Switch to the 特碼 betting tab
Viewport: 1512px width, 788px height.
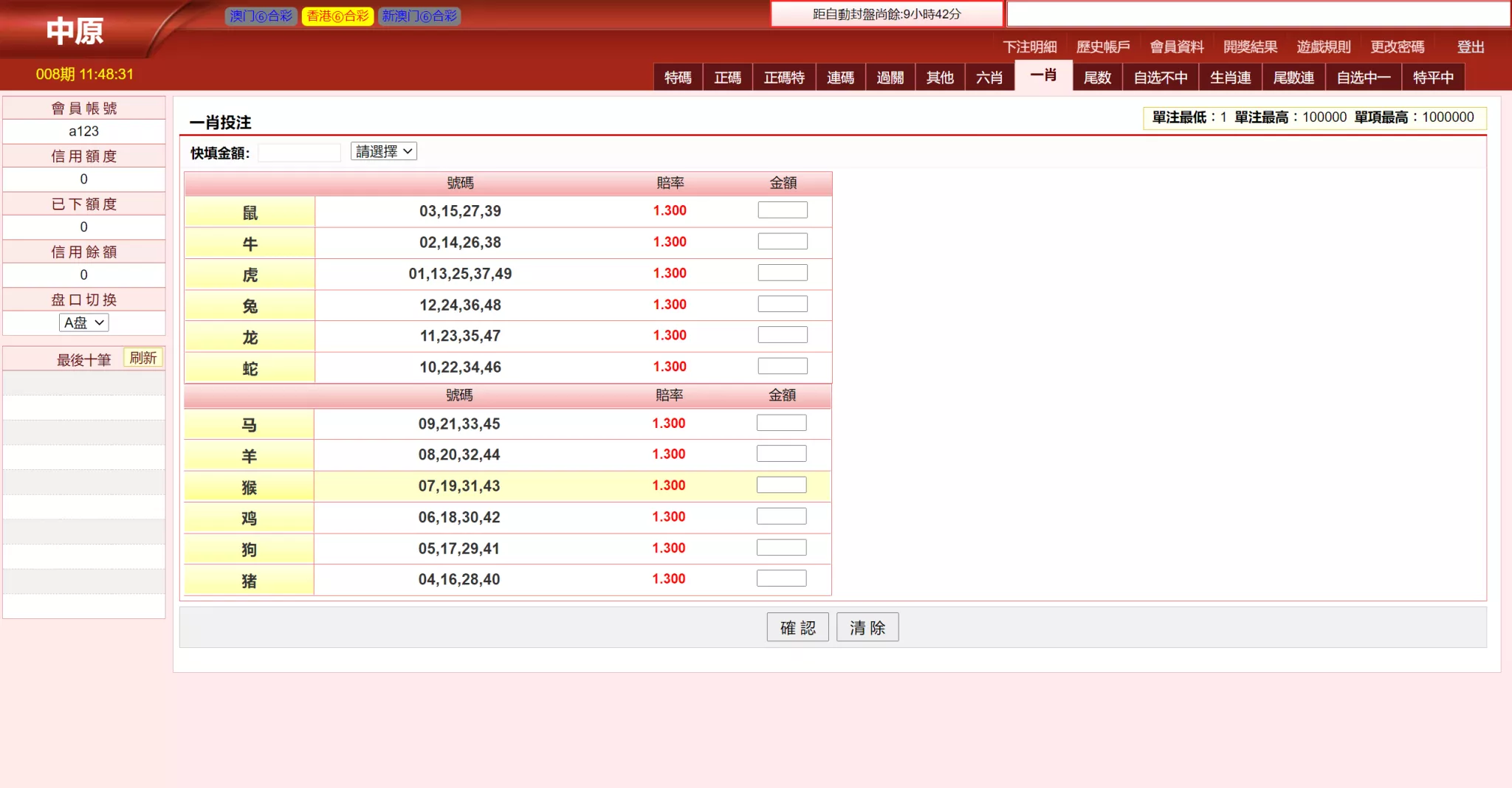click(678, 77)
